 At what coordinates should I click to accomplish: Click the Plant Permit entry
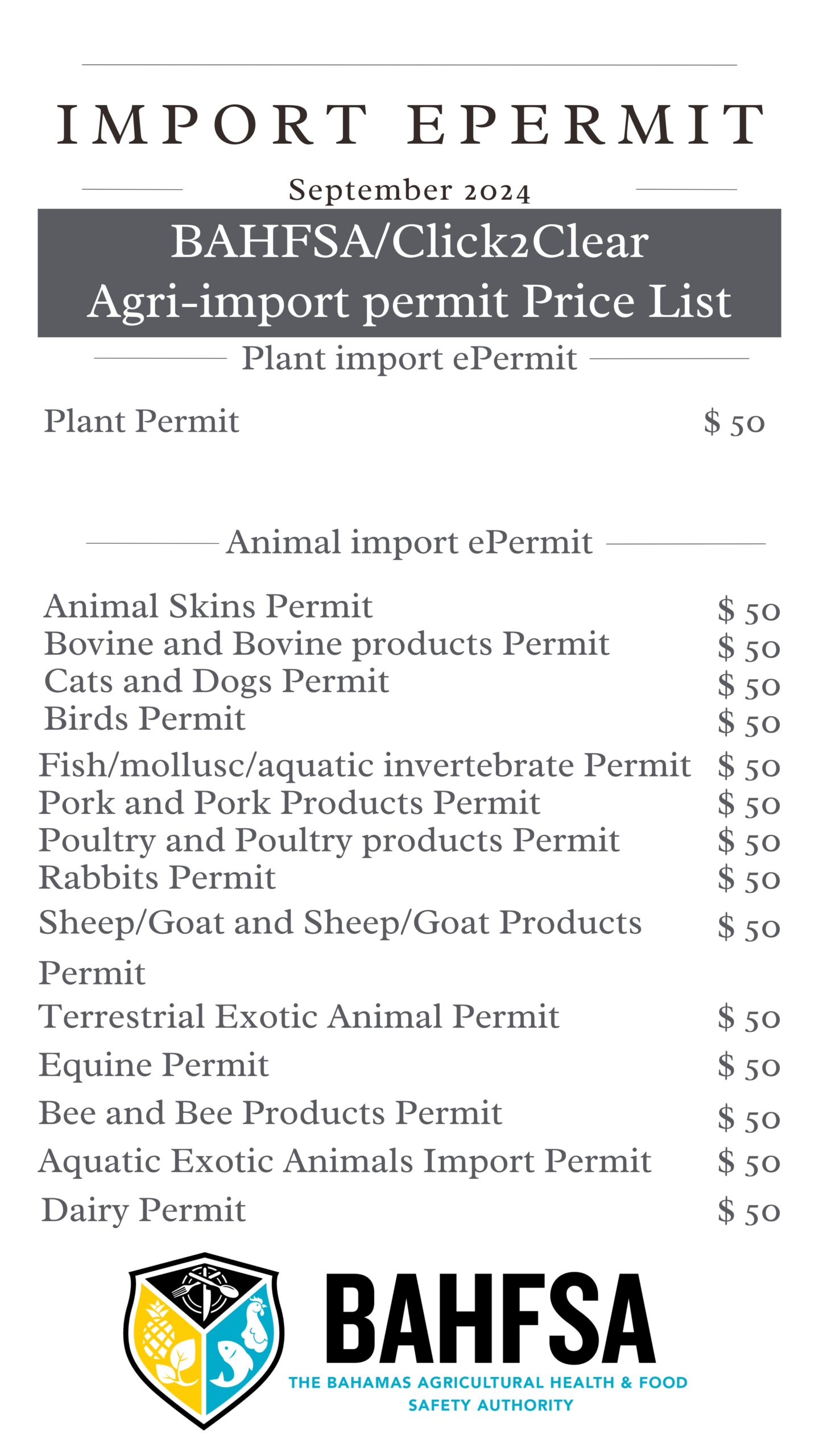(142, 421)
